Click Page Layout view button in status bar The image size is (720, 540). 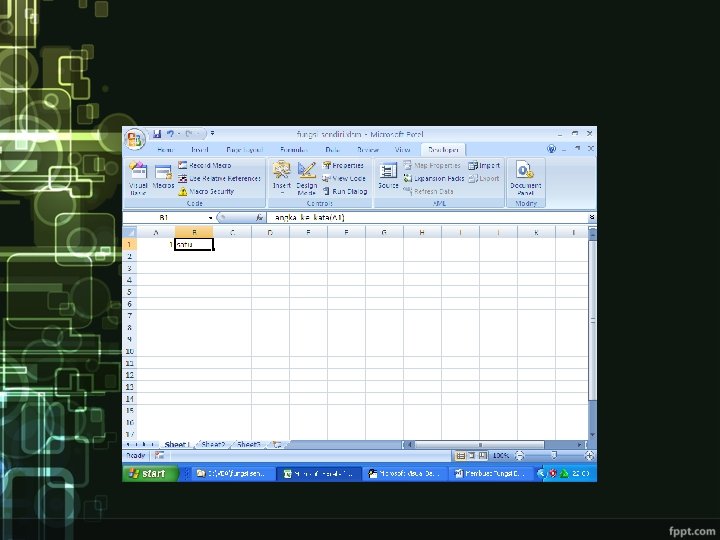click(x=472, y=456)
